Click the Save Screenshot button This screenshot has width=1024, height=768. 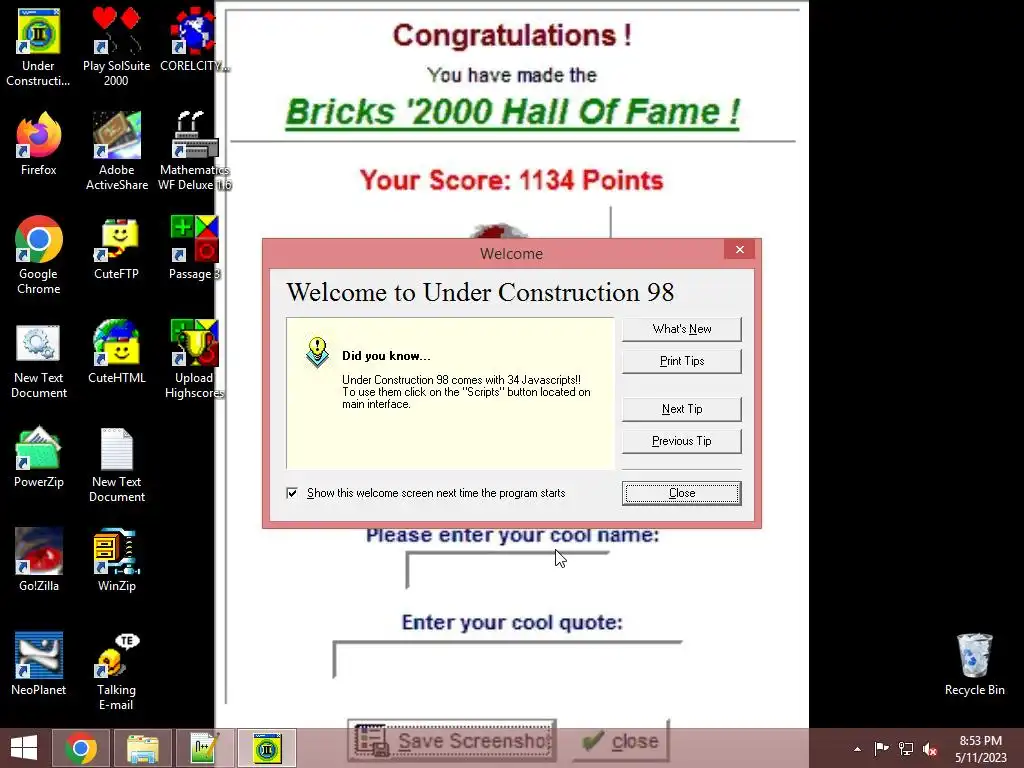click(x=452, y=741)
